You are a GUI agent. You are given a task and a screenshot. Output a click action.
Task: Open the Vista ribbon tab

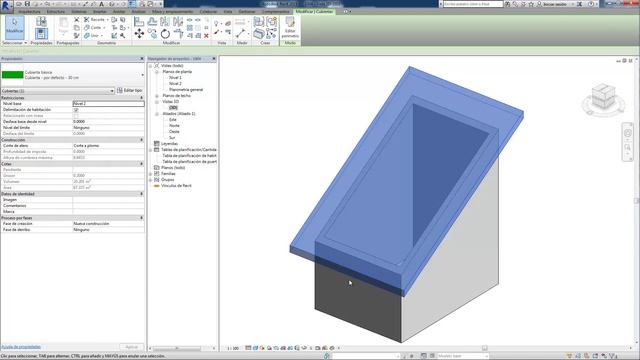(228, 12)
